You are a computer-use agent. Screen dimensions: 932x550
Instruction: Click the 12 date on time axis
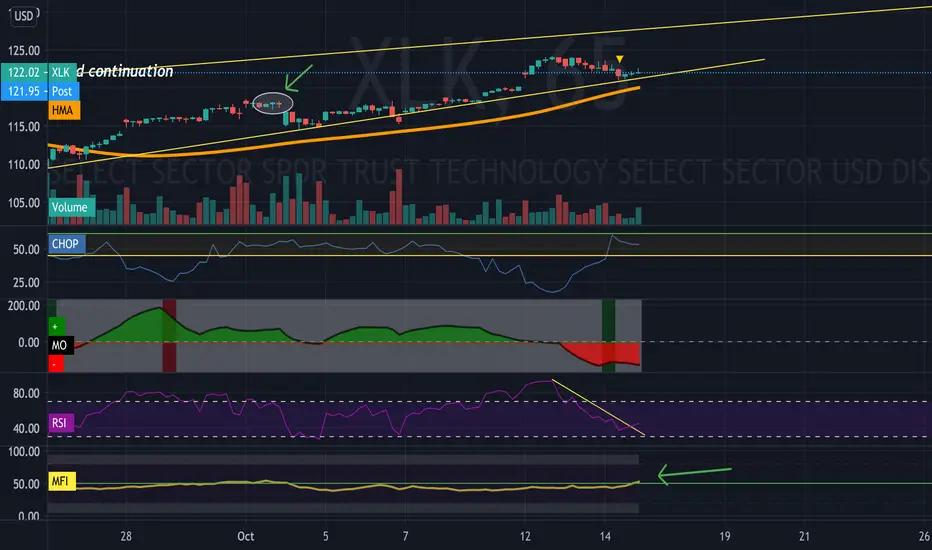coord(525,536)
